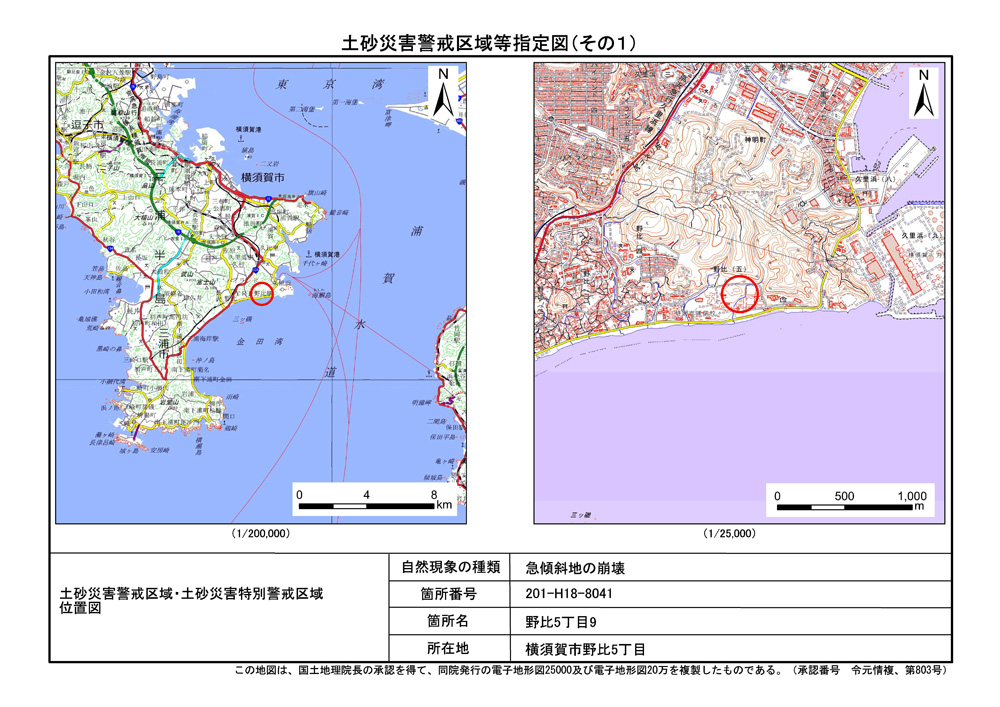Click the north arrow on the left map
Image resolution: width=1000 pixels, height=707 pixels.
tap(442, 92)
